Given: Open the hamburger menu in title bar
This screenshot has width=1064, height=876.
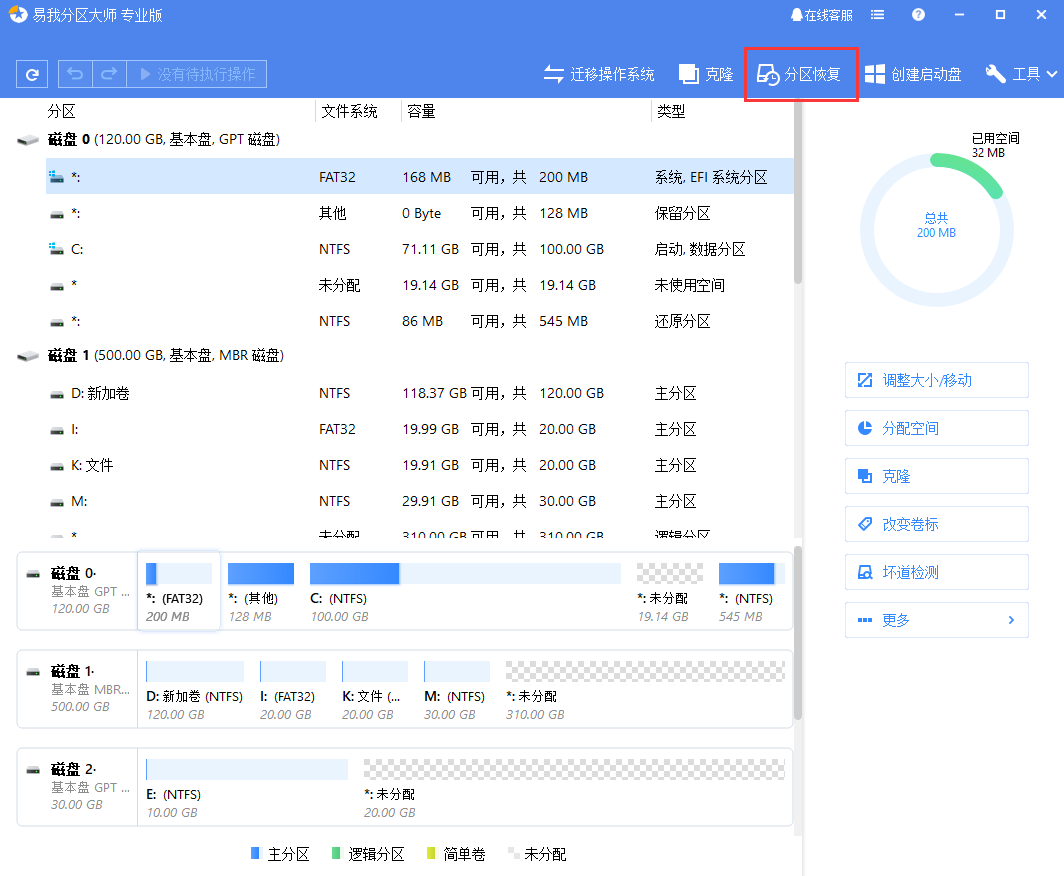Looking at the screenshot, I should coord(877,14).
